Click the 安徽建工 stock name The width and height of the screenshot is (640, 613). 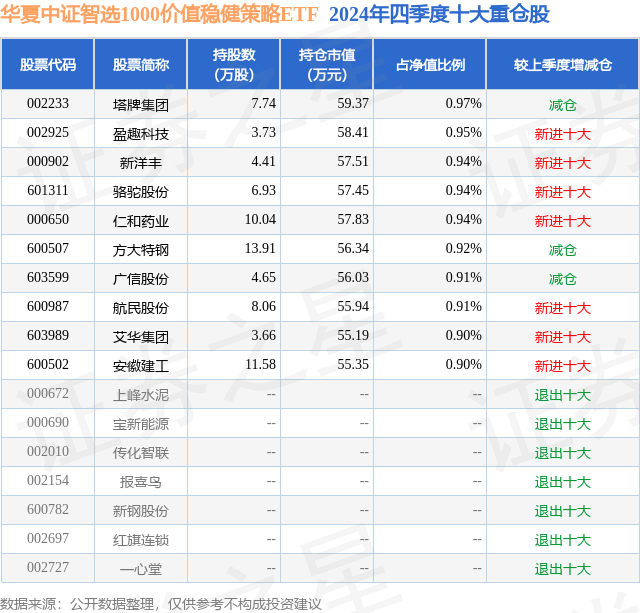tap(141, 366)
